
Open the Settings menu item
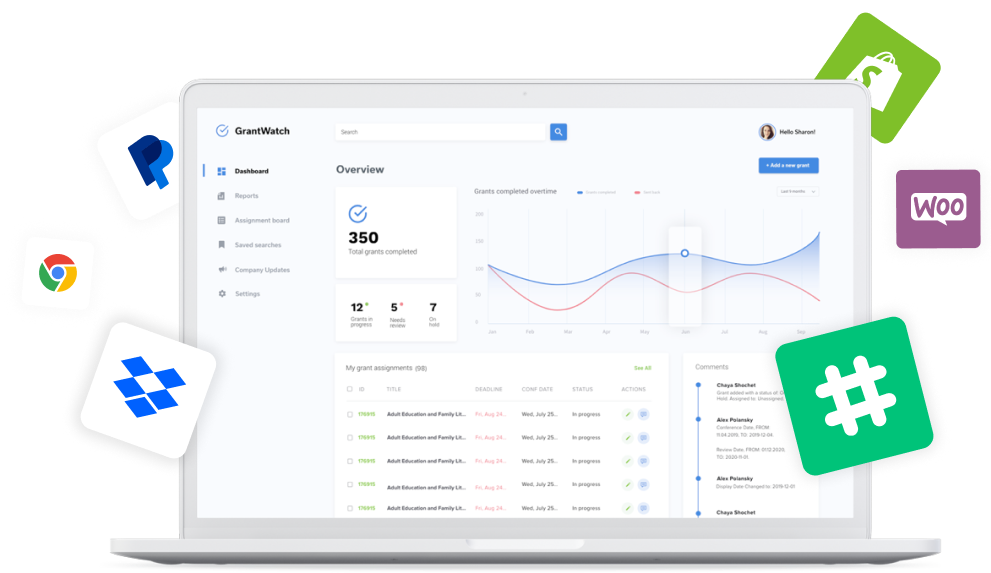point(248,294)
